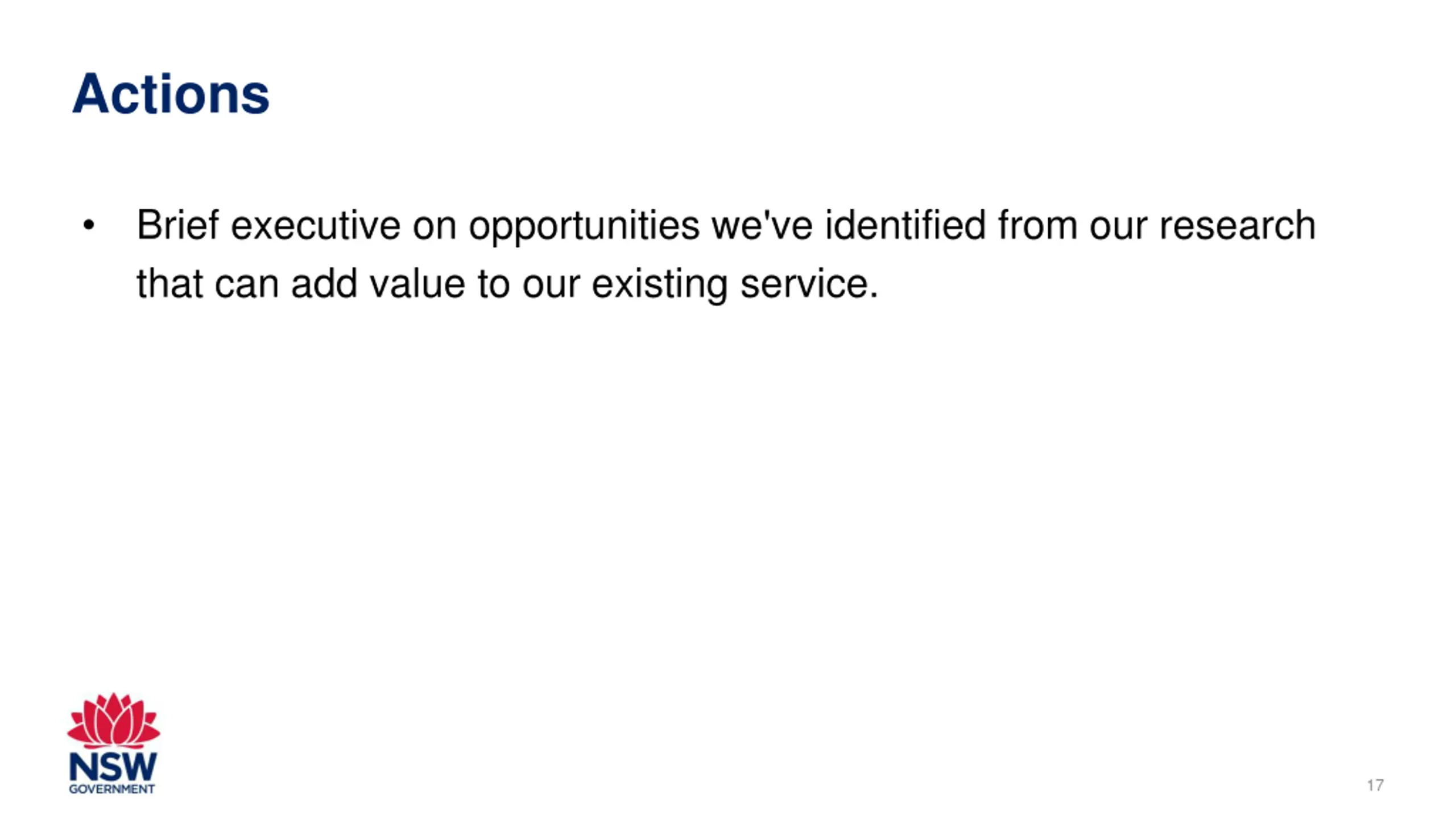Click slide number 17

coord(1375,785)
